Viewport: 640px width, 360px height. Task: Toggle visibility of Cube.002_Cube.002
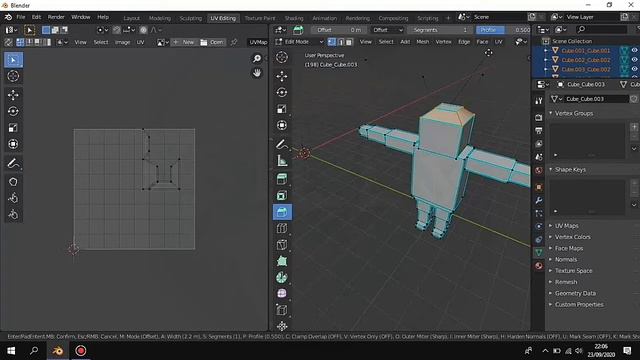pos(635,60)
